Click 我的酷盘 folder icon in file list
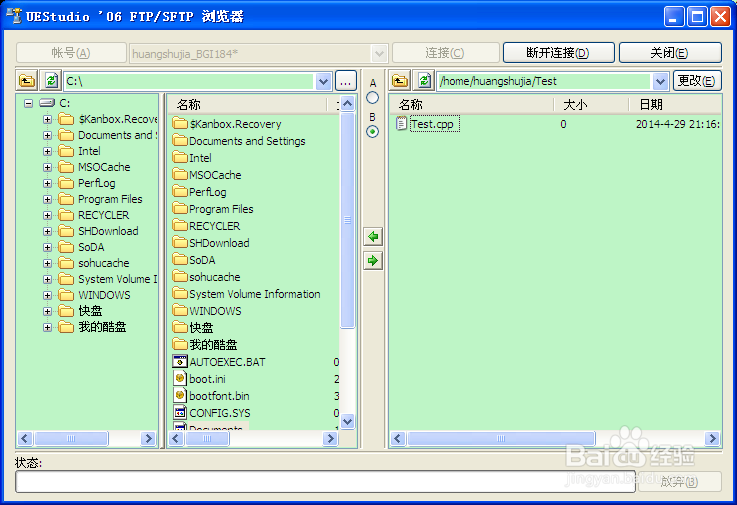The width and height of the screenshot is (737, 505). pos(180,344)
